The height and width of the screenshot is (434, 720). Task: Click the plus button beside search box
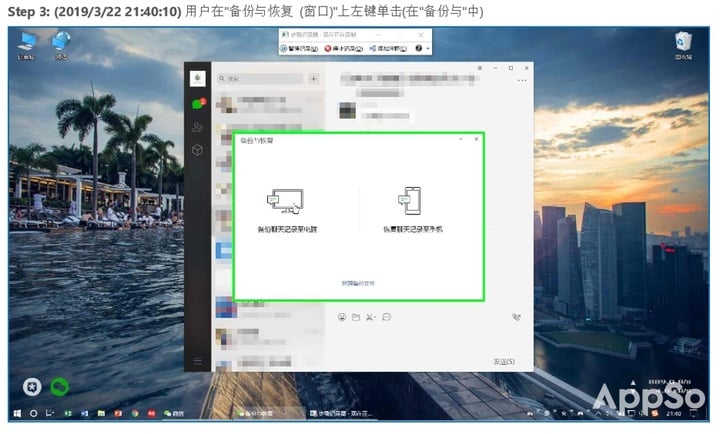coord(313,78)
